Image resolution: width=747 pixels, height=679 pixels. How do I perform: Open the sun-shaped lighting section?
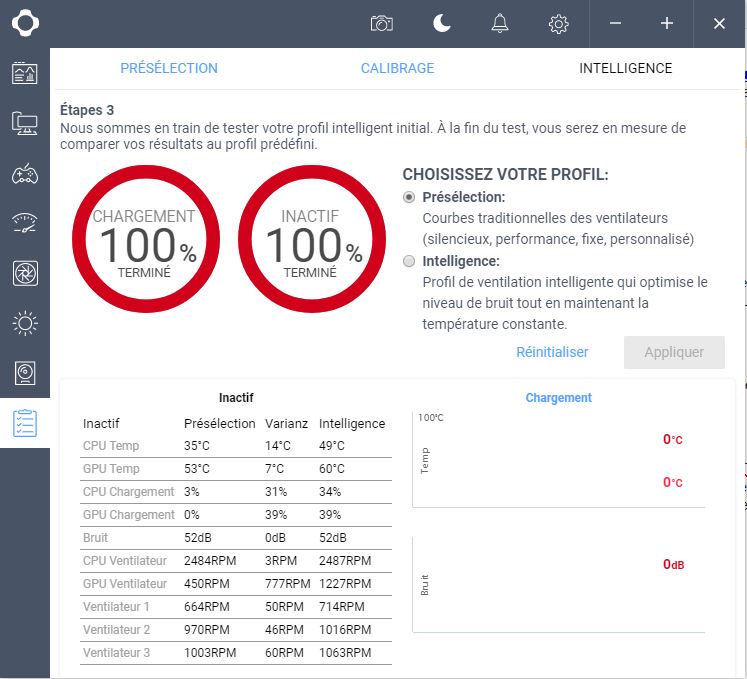[x=25, y=323]
